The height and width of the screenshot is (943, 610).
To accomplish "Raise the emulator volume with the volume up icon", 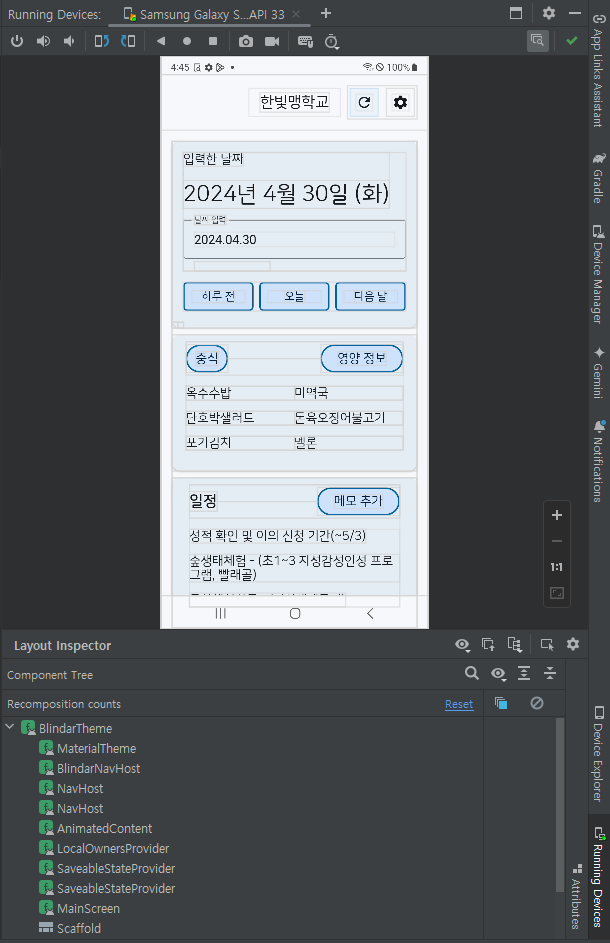I will point(43,41).
